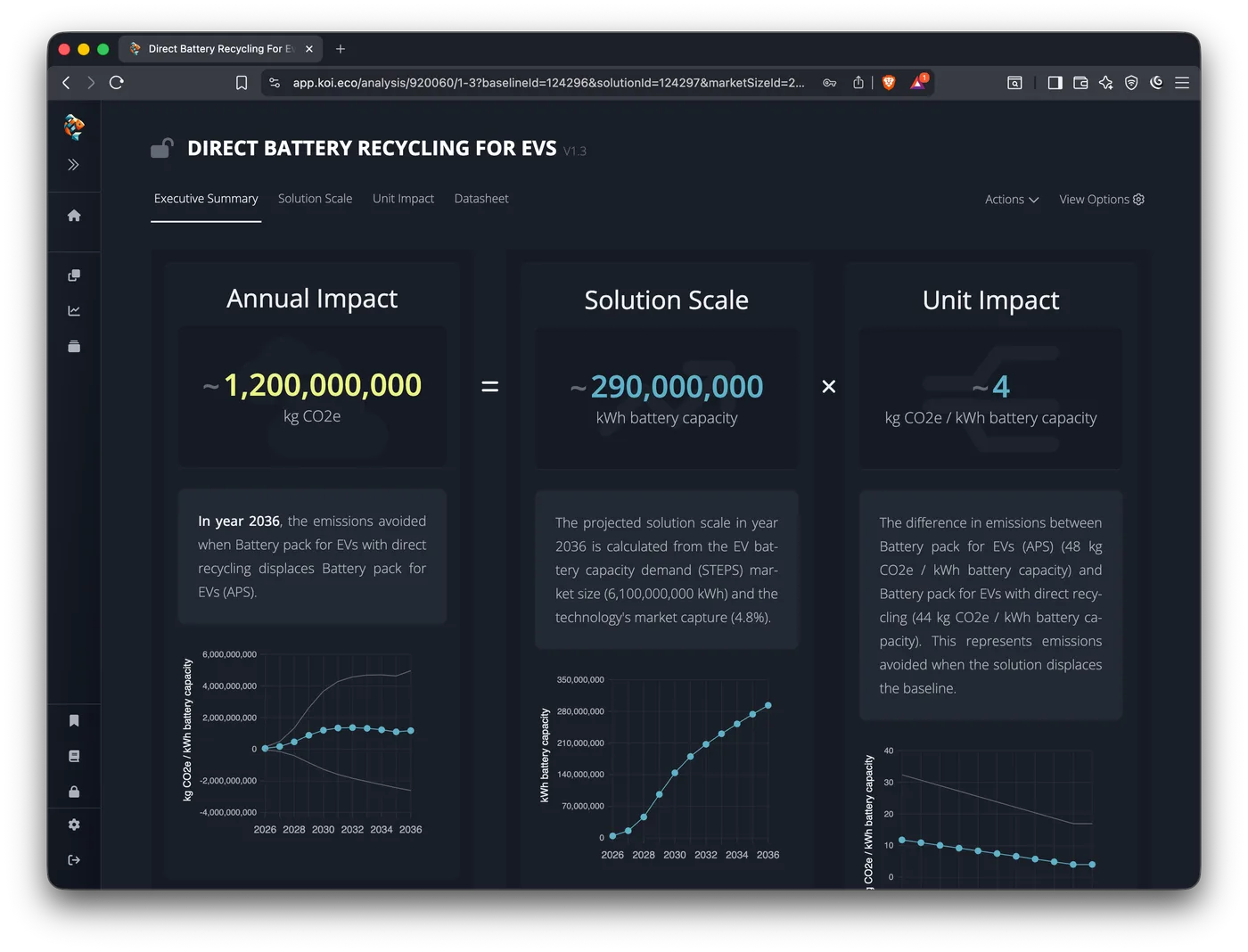1248x952 pixels.
Task: Bookmark the page via the bookmark flag
Action: pyautogui.click(x=242, y=82)
